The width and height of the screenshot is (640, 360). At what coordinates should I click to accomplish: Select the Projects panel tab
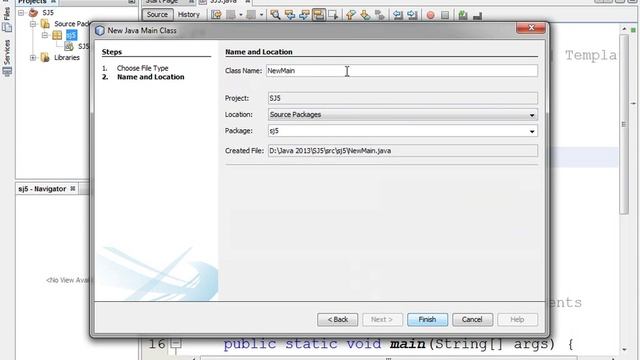(33, 2)
